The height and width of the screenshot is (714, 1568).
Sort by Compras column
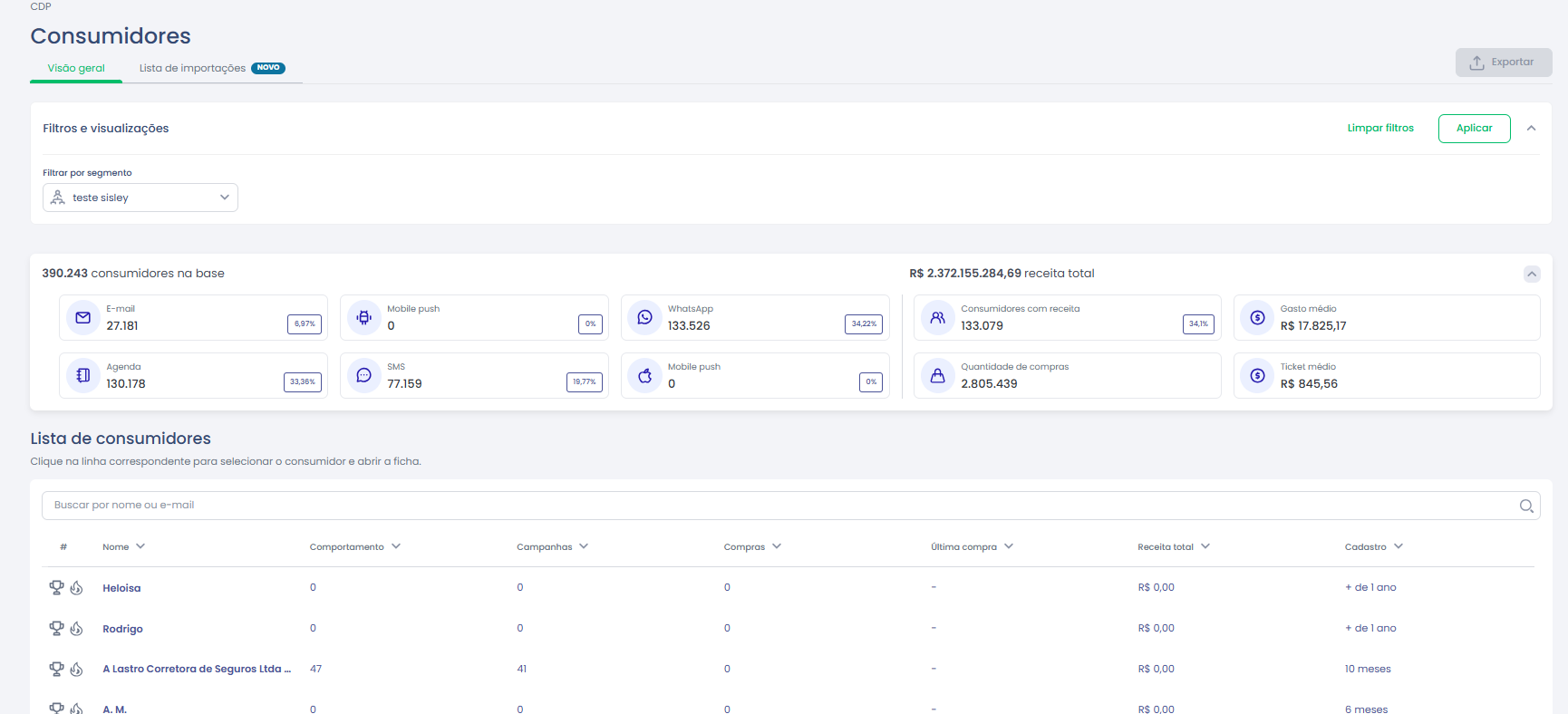point(752,547)
